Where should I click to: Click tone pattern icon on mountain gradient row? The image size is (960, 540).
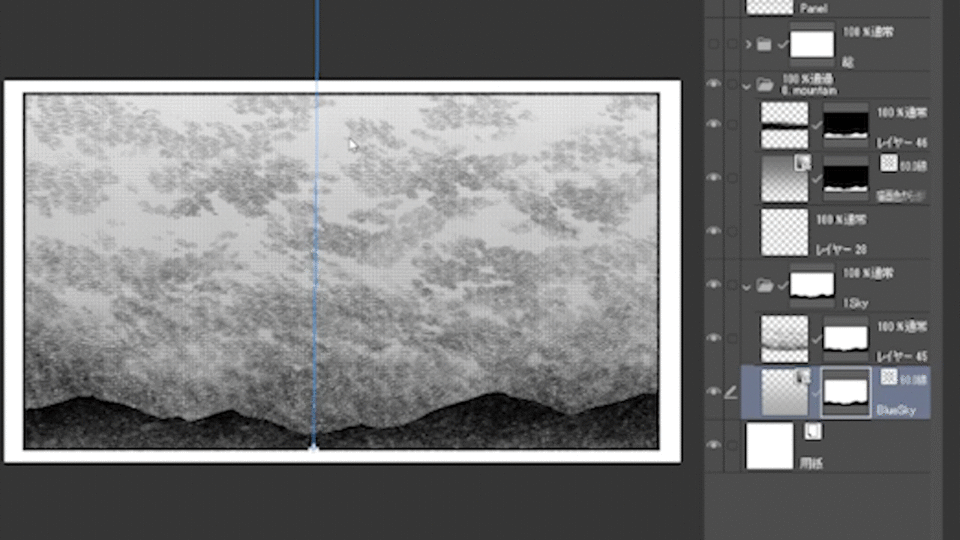coord(888,163)
